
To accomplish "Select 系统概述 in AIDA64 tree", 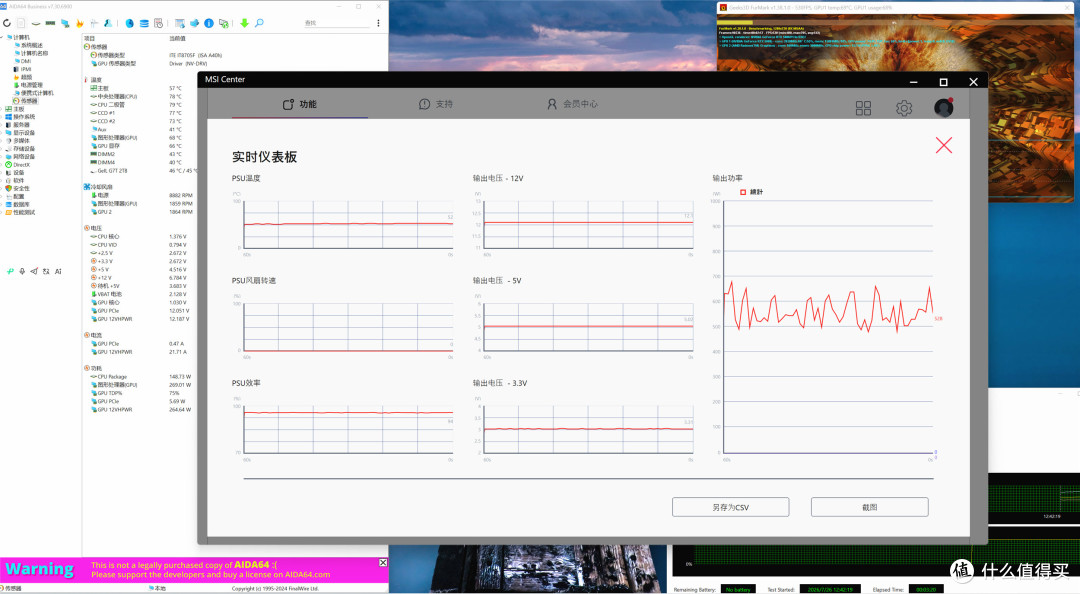I will [31, 45].
